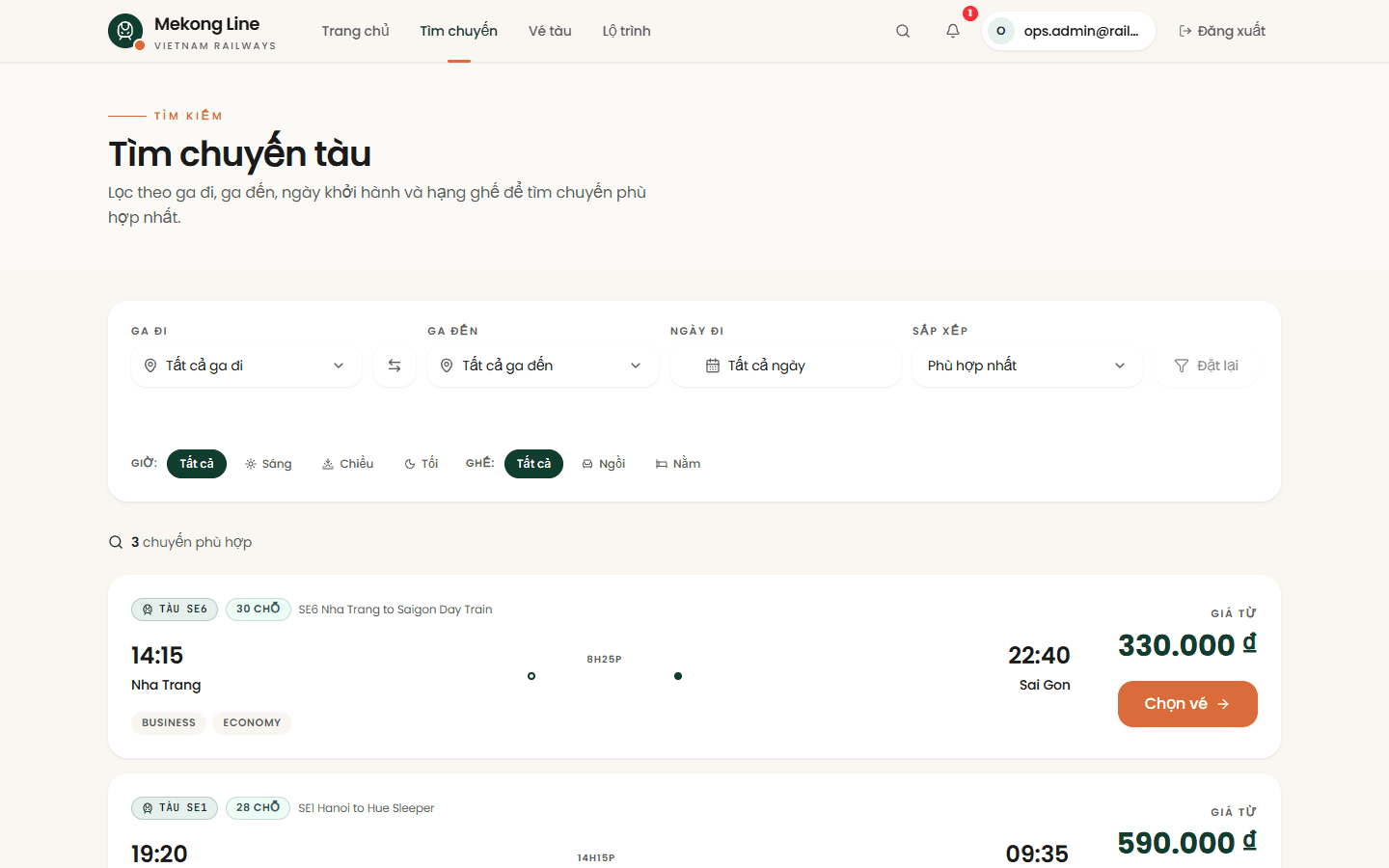This screenshot has width=1389, height=868.
Task: Swap departure and arrival stations
Action: click(395, 366)
